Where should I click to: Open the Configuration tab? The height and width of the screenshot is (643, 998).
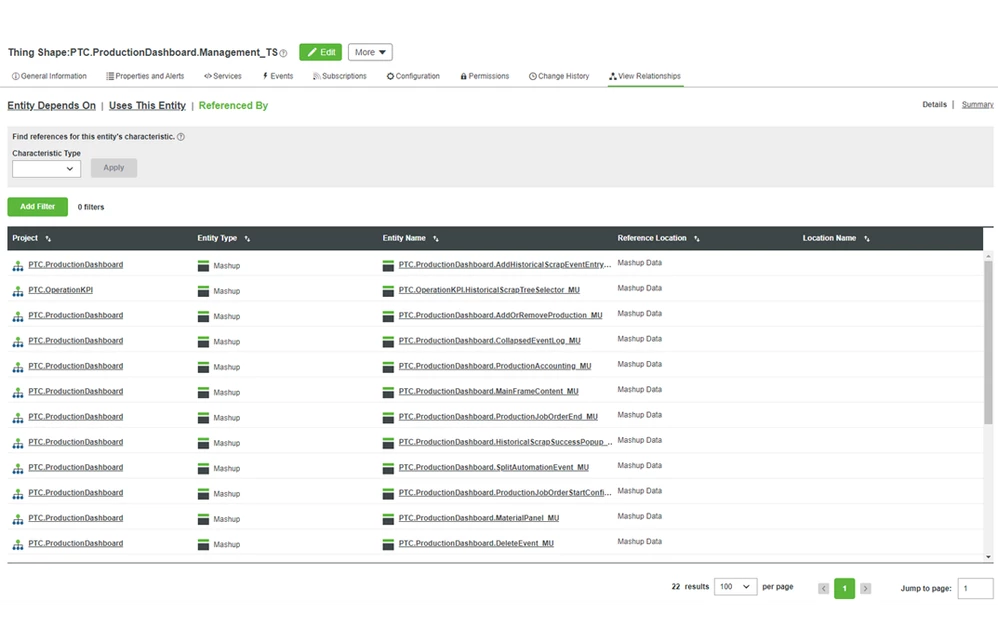pyautogui.click(x=413, y=76)
